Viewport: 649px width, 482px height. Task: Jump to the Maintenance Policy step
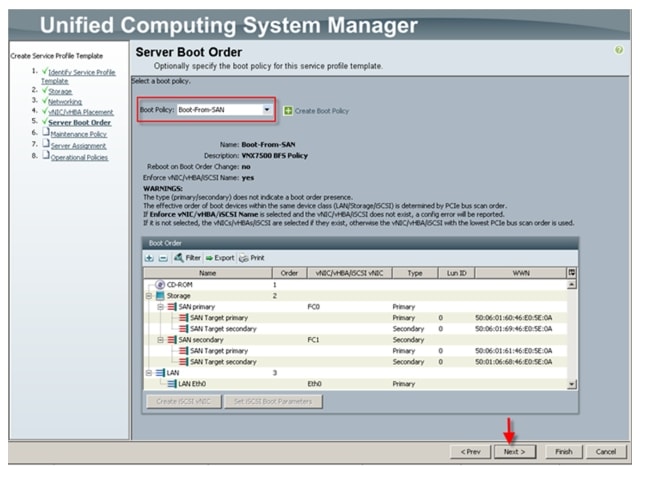(x=79, y=134)
